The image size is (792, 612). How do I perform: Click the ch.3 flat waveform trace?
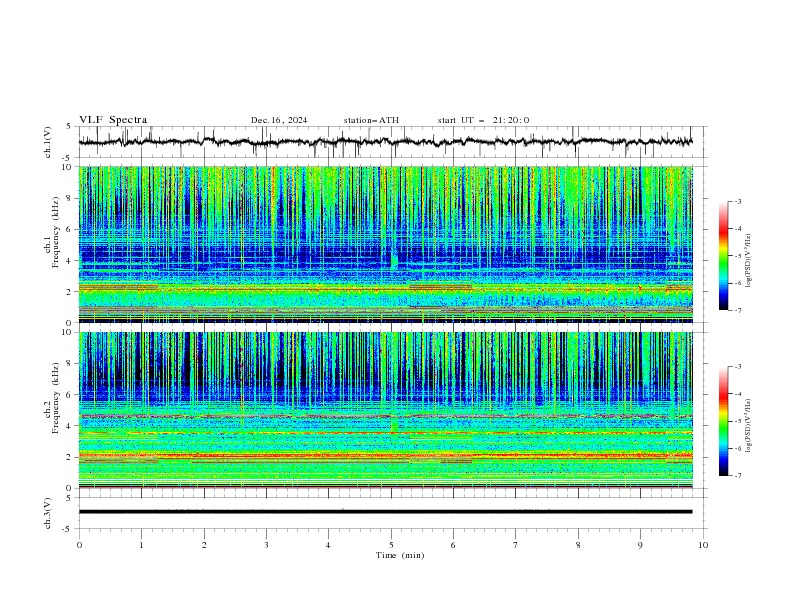tap(386, 512)
